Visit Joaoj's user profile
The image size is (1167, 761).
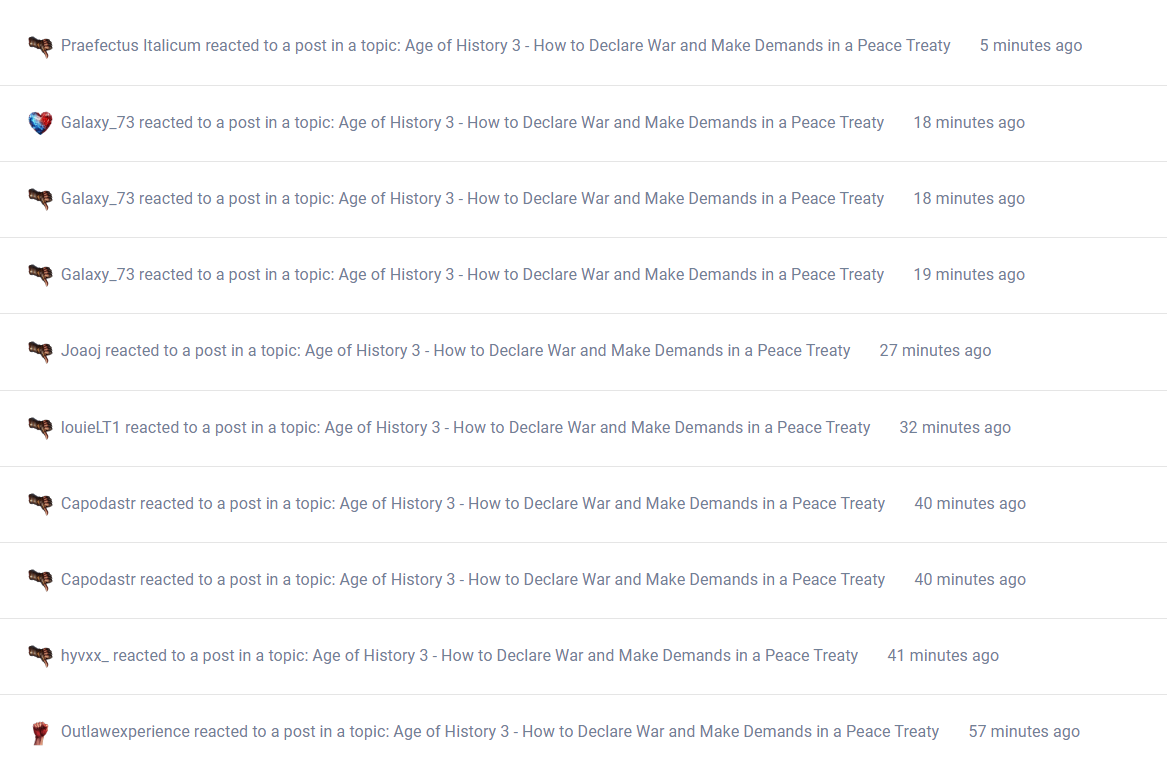point(81,351)
